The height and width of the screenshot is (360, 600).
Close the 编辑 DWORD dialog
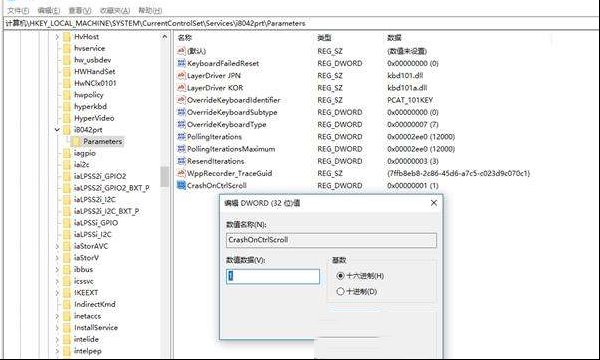click(x=434, y=203)
